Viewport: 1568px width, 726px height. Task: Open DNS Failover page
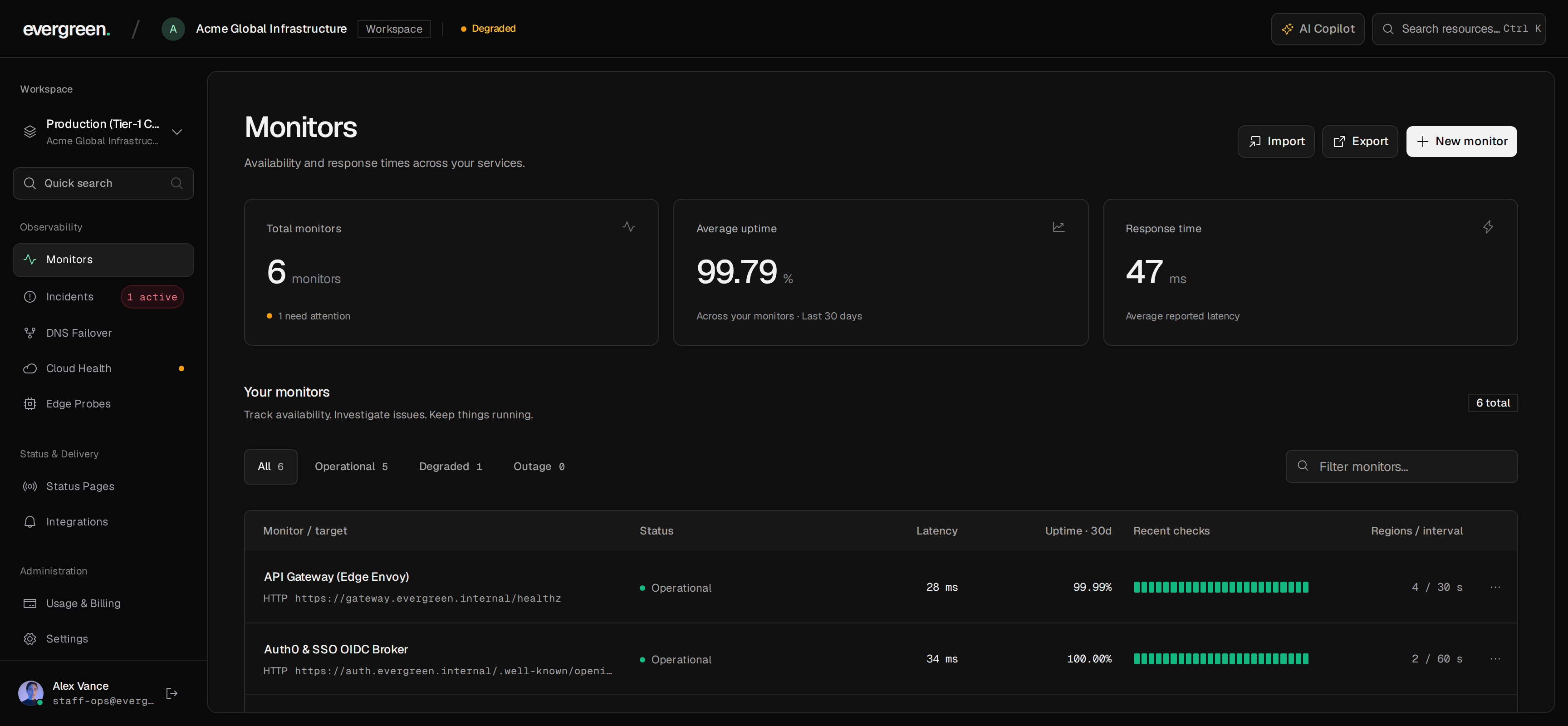tap(103, 333)
